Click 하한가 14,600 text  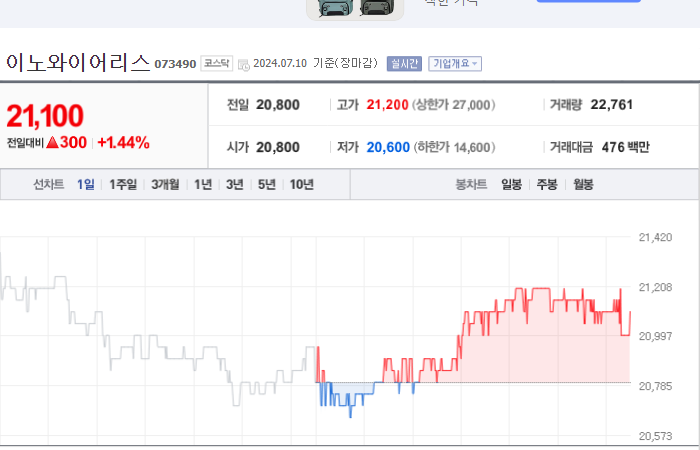pyautogui.click(x=454, y=147)
